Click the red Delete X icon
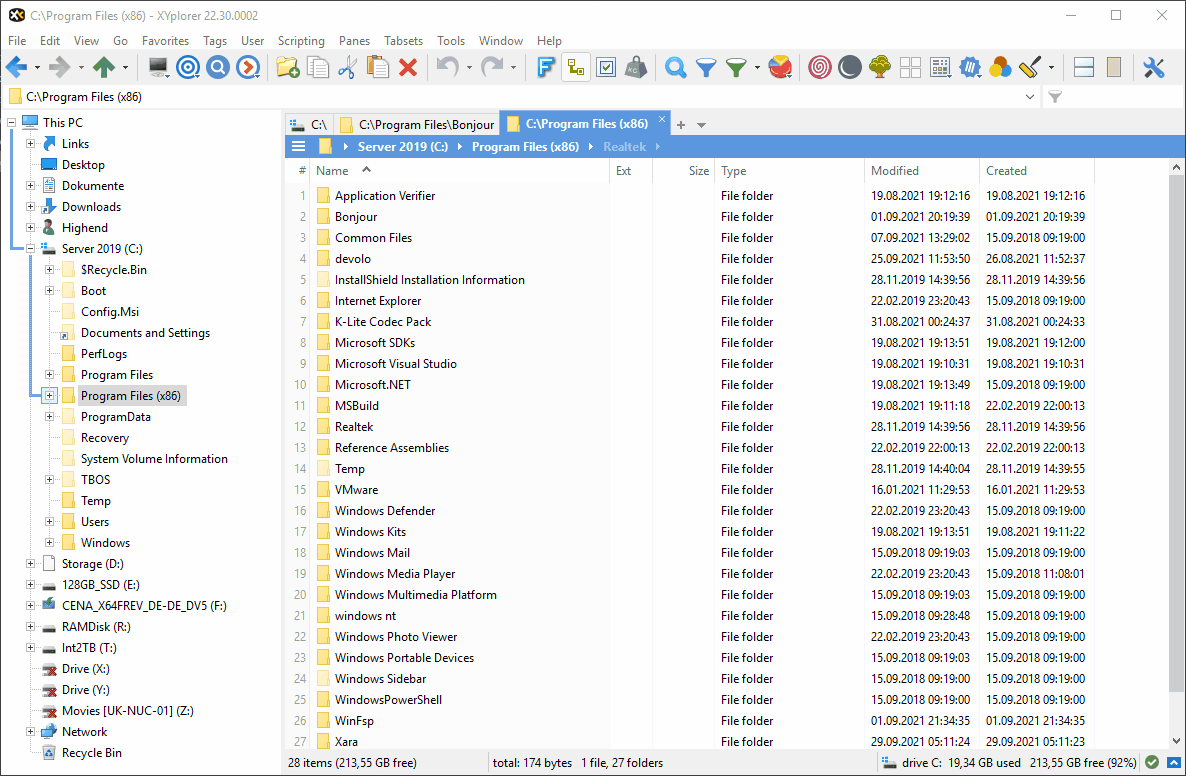Viewport: 1186px width, 776px height. click(408, 67)
